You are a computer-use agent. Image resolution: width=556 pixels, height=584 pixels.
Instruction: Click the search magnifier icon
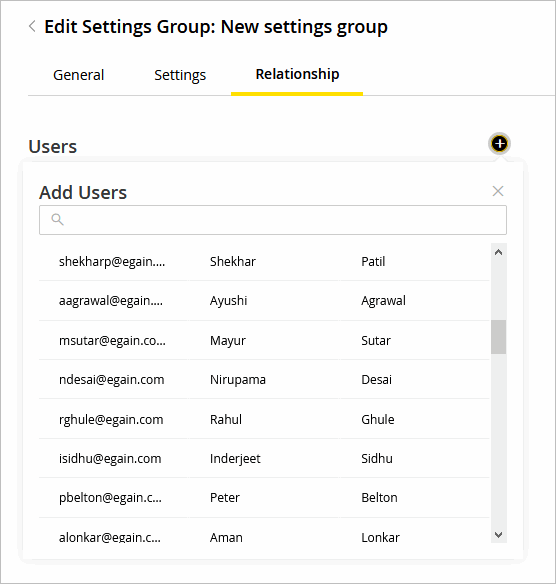(x=57, y=219)
